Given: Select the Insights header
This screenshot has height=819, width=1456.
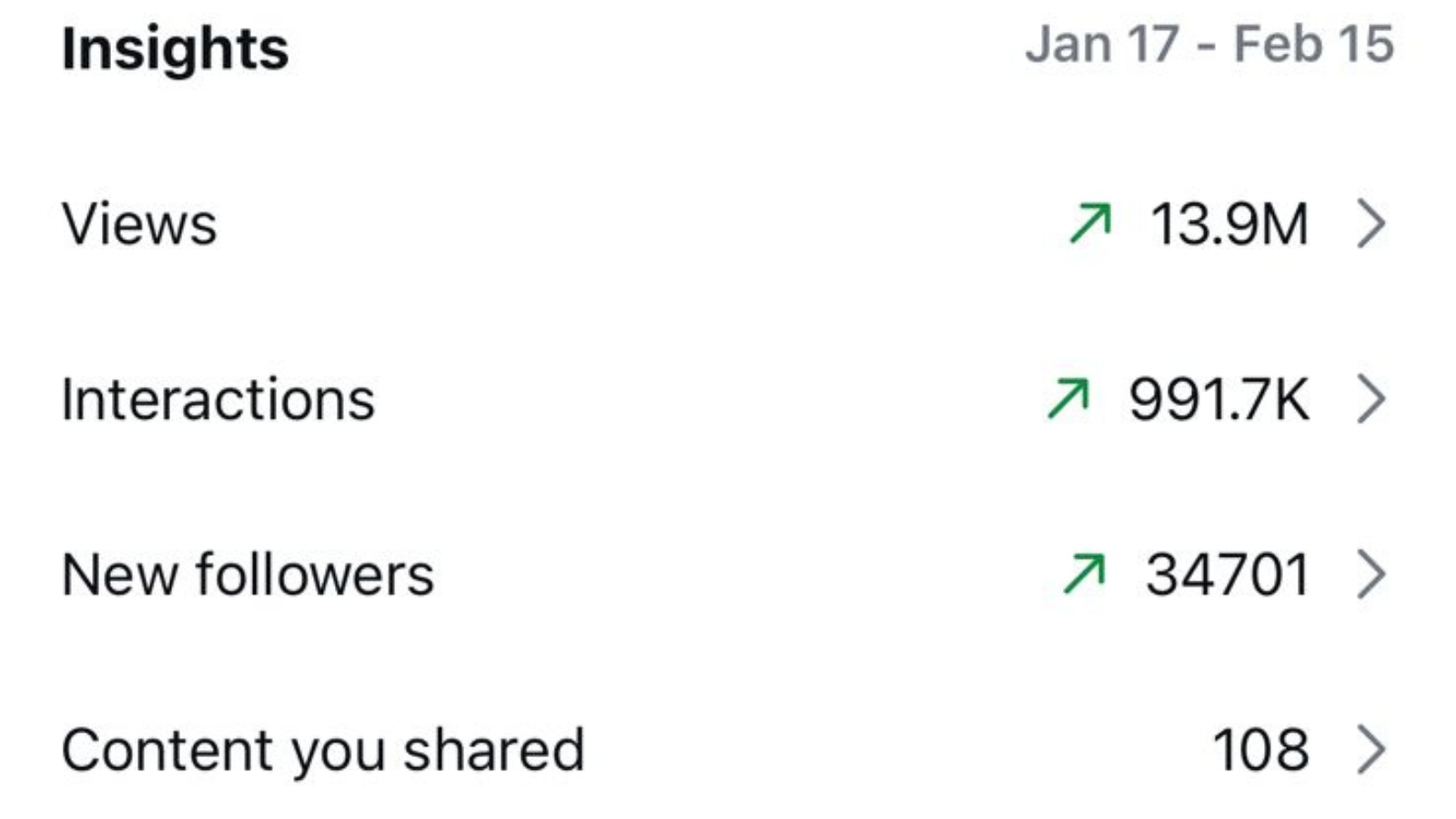Looking at the screenshot, I should point(175,47).
